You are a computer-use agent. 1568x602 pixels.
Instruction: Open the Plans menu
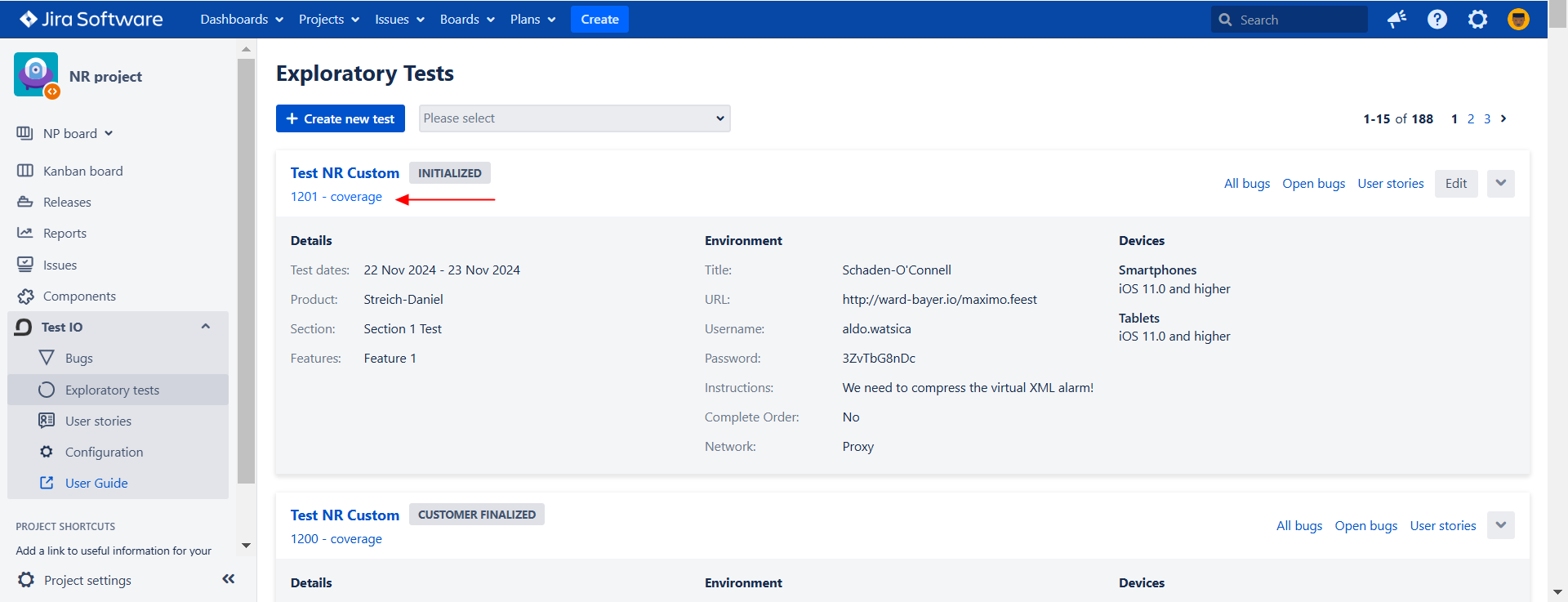click(532, 19)
